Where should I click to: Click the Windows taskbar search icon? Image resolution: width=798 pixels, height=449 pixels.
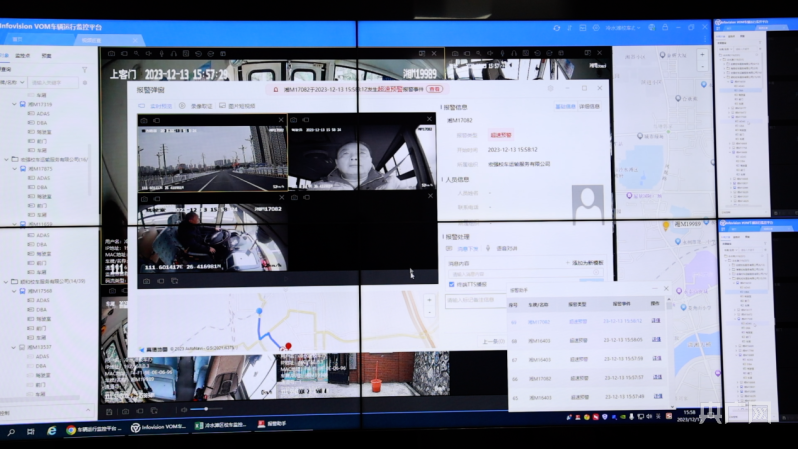(11, 432)
